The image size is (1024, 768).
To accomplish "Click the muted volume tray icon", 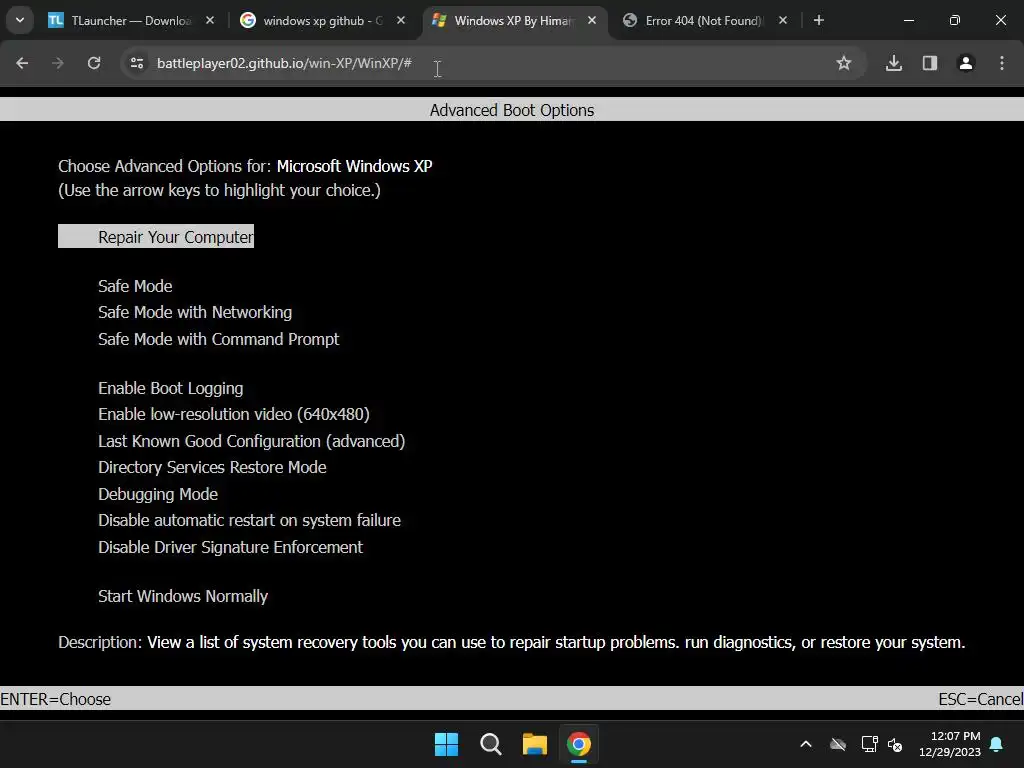I will pyautogui.click(x=895, y=744).
